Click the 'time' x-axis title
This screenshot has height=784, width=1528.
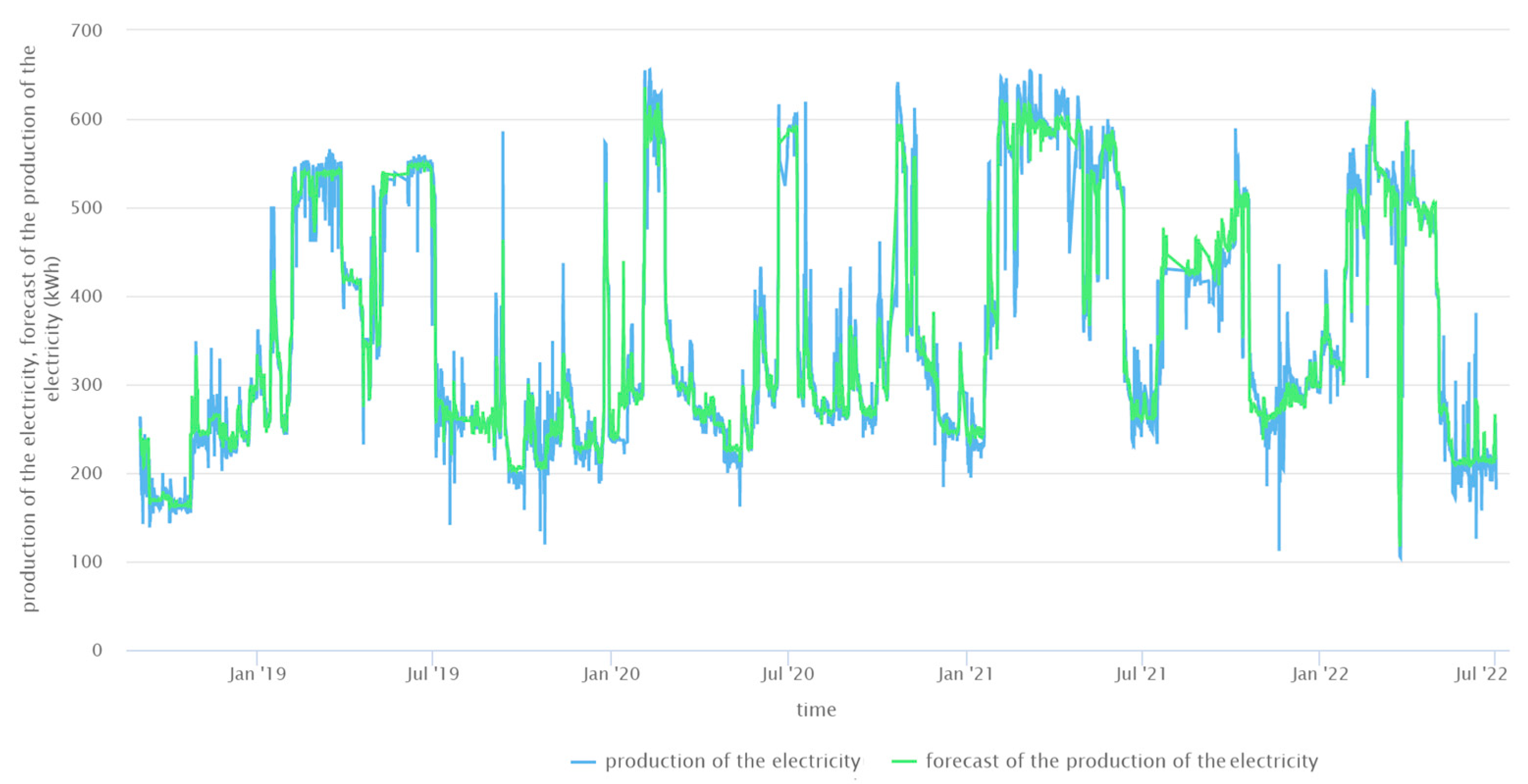click(816, 710)
